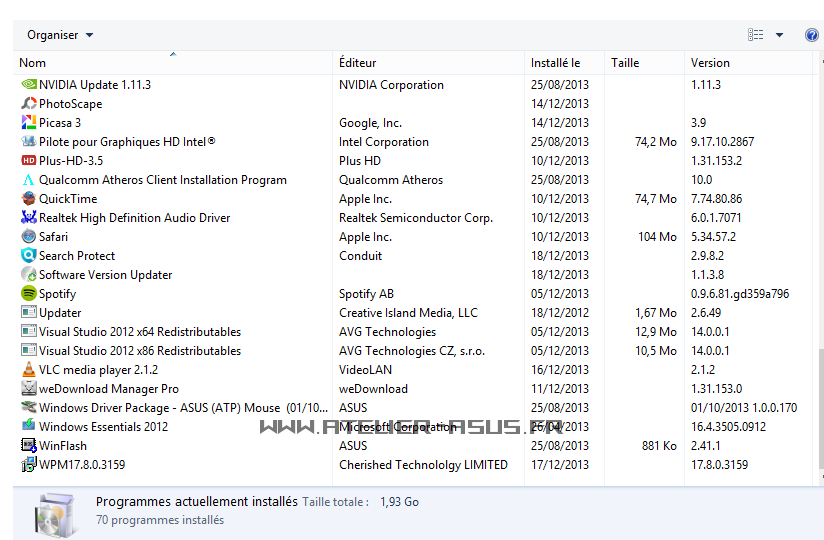The width and height of the screenshot is (824, 540).
Task: Select the WinFlash program row
Action: coord(63,446)
